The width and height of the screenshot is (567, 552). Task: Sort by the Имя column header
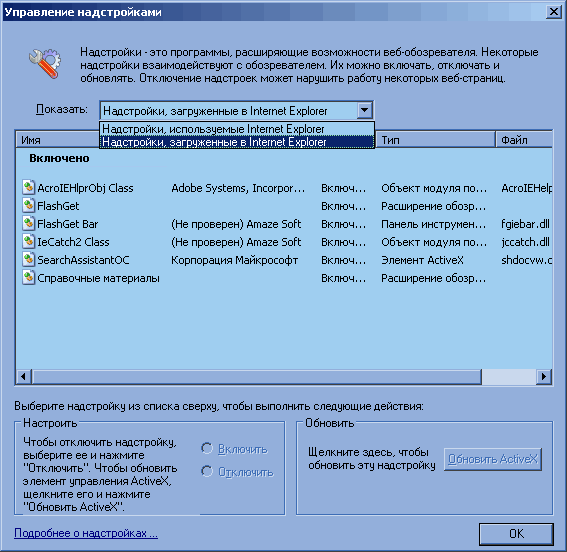[58, 140]
